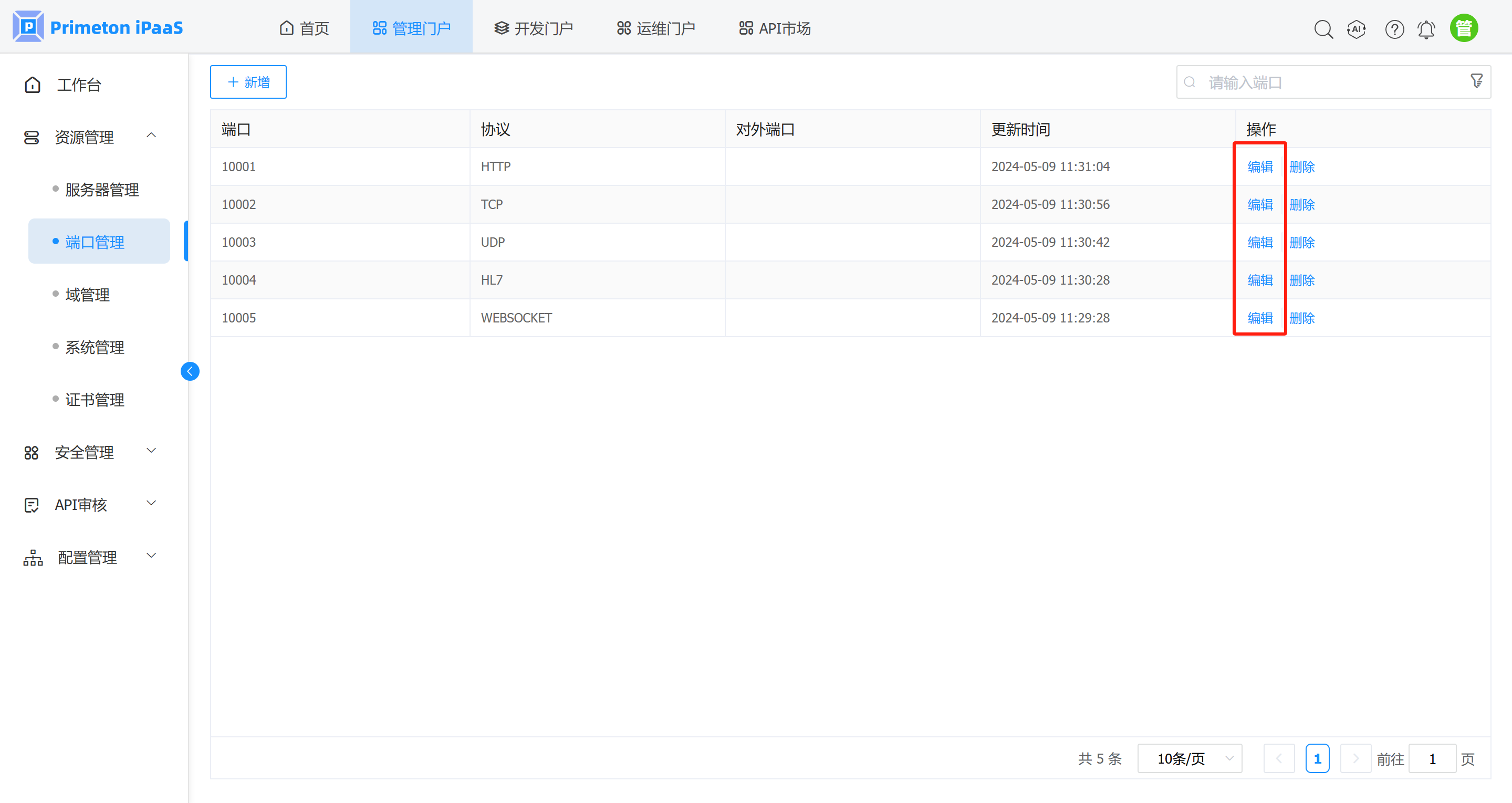This screenshot has width=1512, height=803.
Task: Click the 工作台 sidebar icon
Action: point(32,85)
